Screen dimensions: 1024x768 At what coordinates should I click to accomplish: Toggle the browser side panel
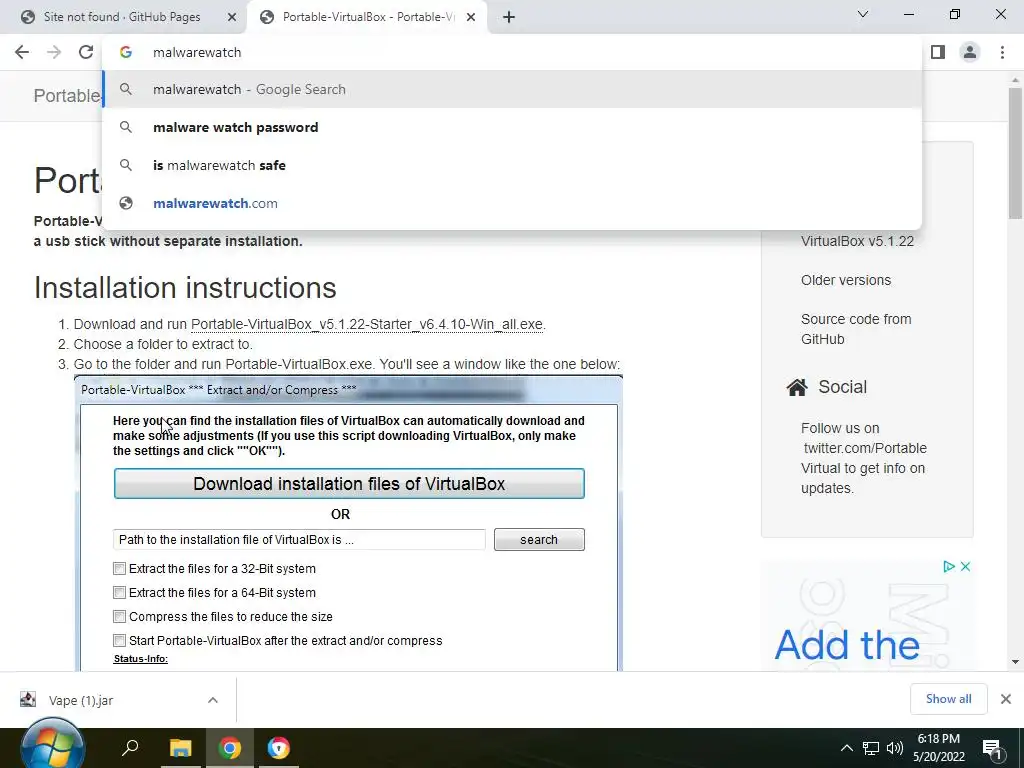coord(938,52)
